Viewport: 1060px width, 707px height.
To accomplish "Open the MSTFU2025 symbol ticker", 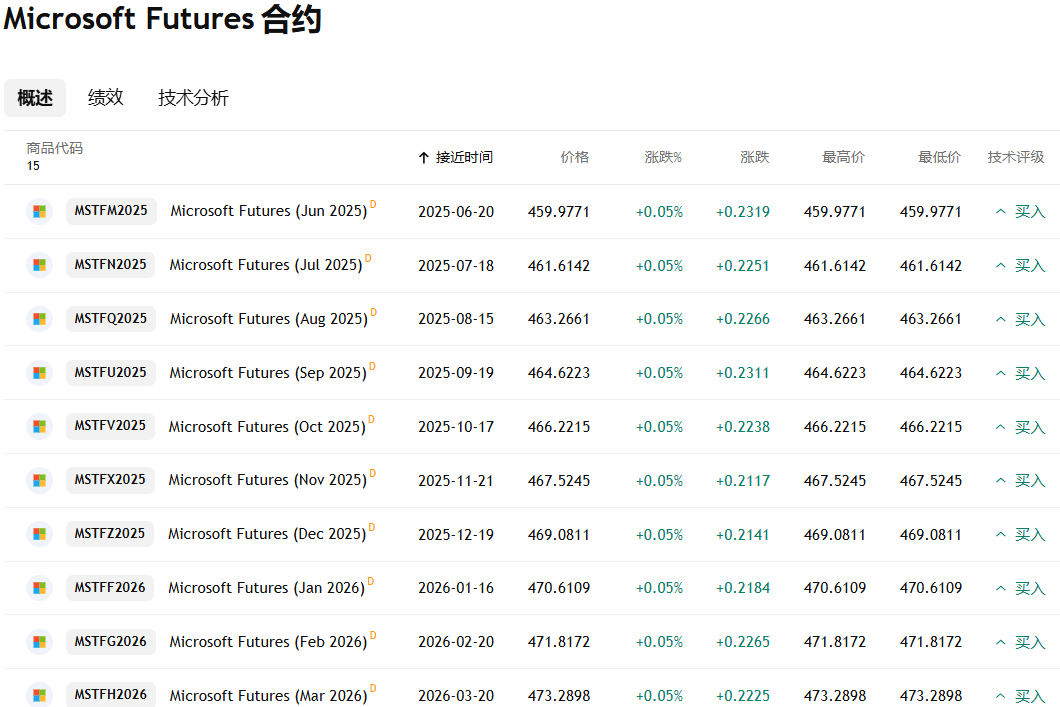I will 111,372.
